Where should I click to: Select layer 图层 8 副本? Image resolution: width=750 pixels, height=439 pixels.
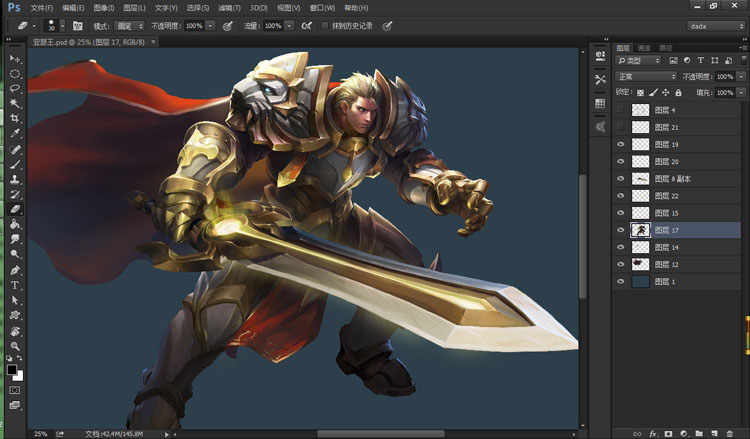point(676,178)
